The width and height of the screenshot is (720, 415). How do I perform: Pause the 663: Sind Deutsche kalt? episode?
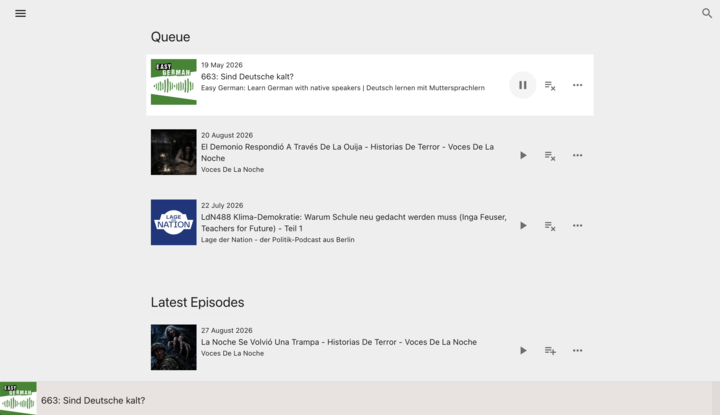point(523,85)
